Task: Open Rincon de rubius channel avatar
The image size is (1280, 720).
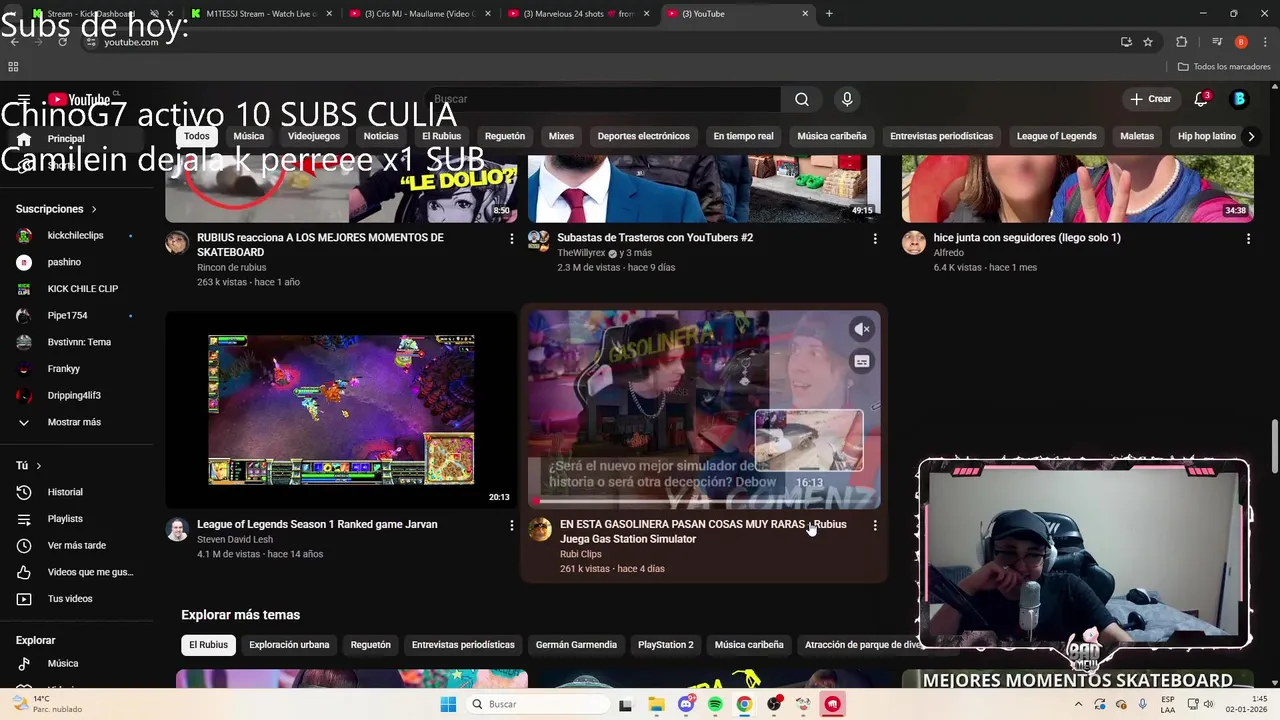Action: [x=177, y=242]
